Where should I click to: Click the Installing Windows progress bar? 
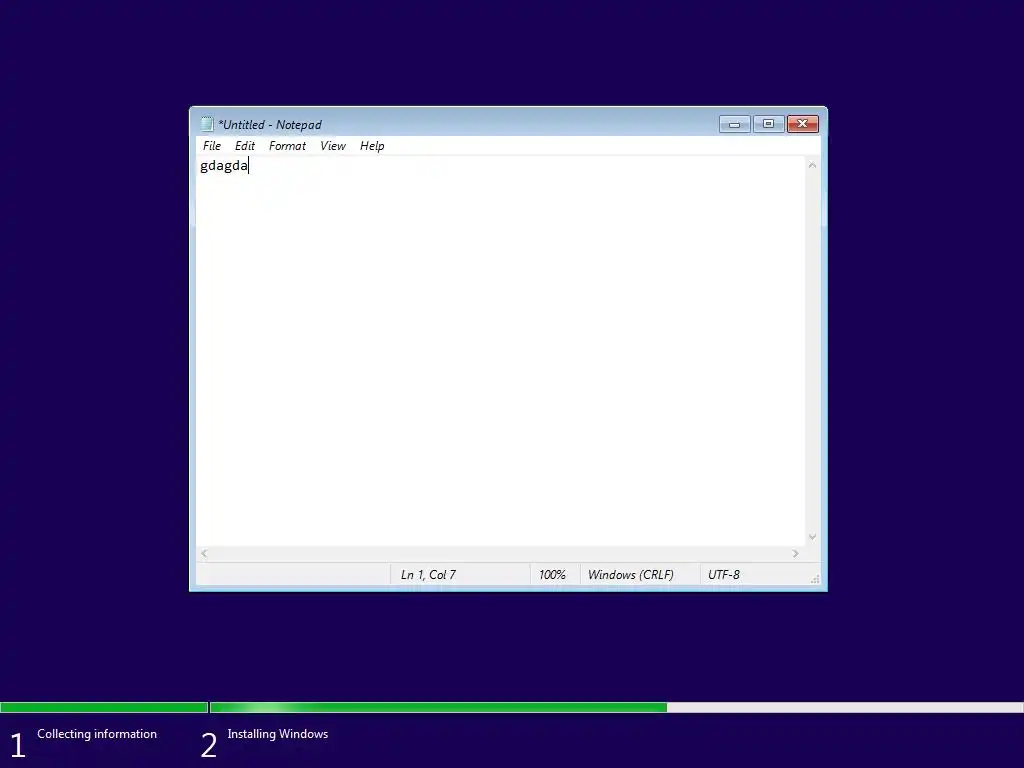(616, 707)
